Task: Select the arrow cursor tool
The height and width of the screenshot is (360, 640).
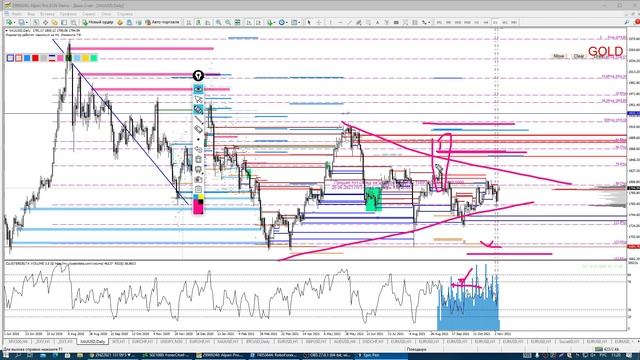Action: [309, 22]
